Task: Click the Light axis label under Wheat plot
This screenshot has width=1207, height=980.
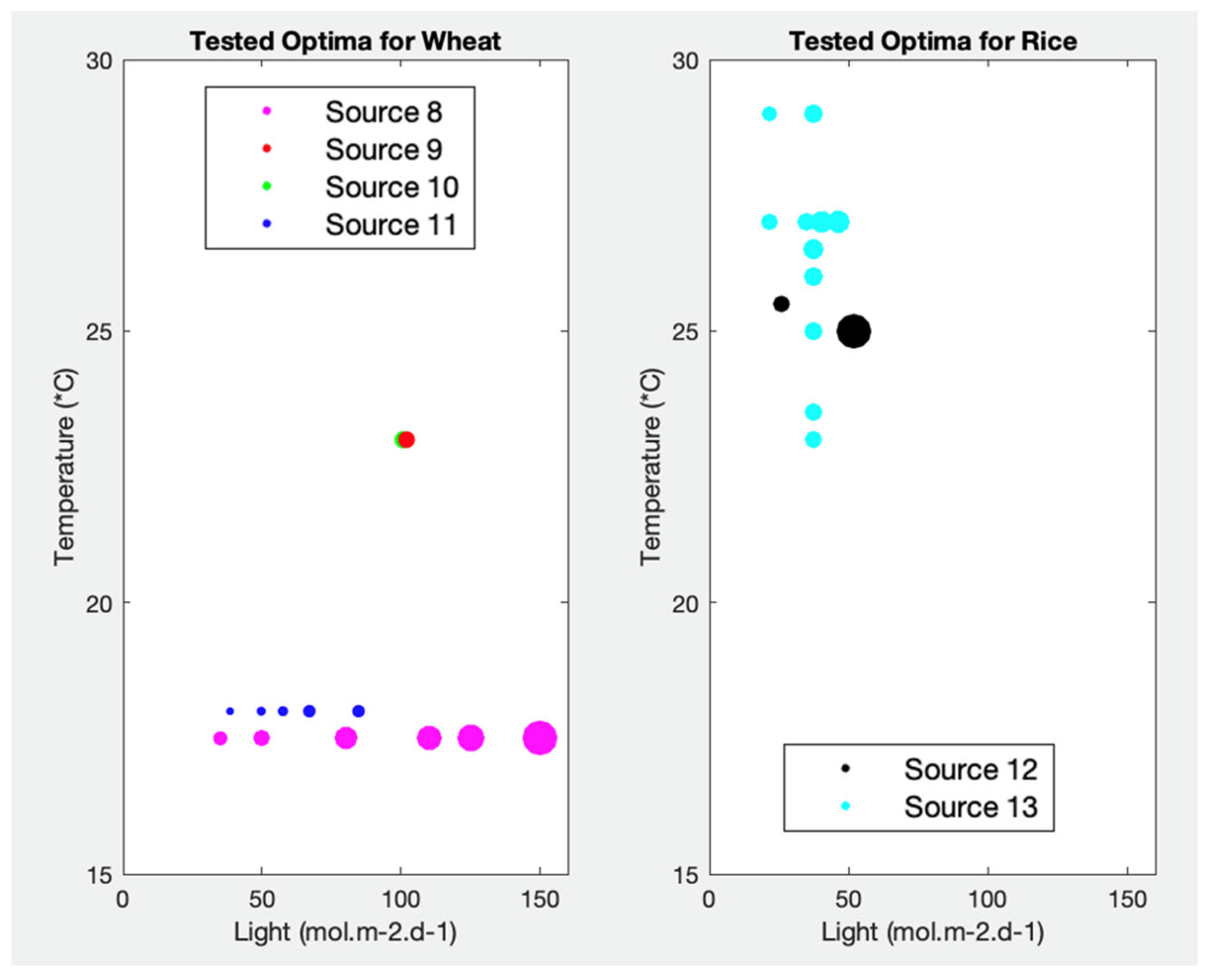Action: coord(345,931)
